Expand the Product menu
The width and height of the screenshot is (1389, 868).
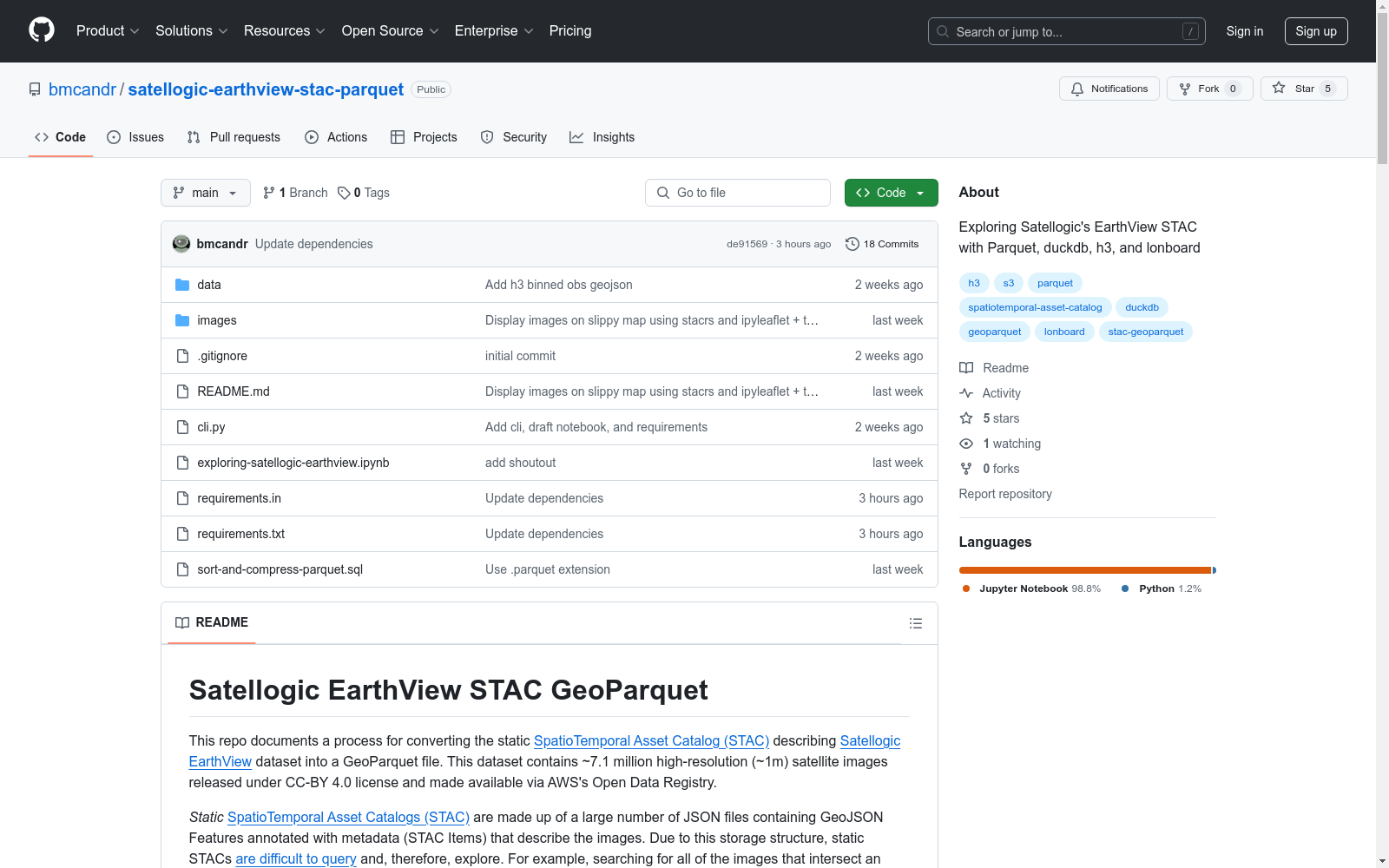(108, 31)
